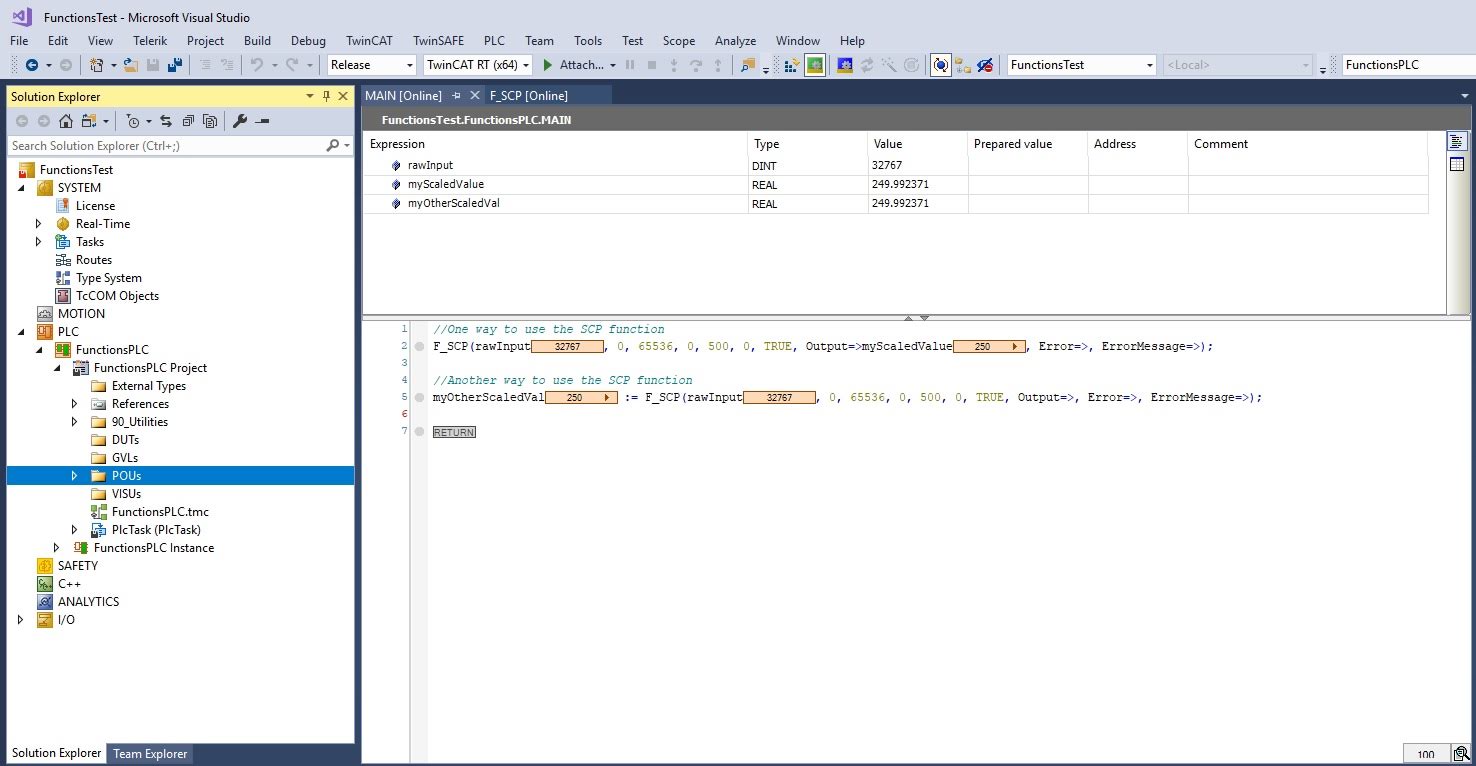Collapse the SYSTEM tree node

click(21, 188)
